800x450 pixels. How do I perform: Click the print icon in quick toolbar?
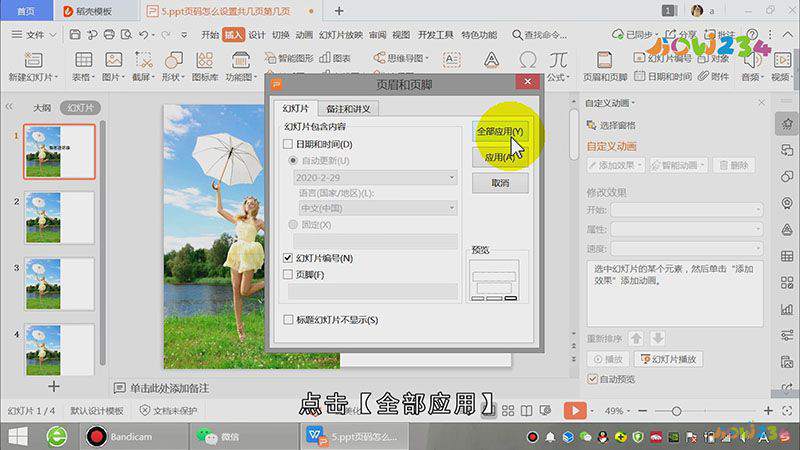[109, 35]
